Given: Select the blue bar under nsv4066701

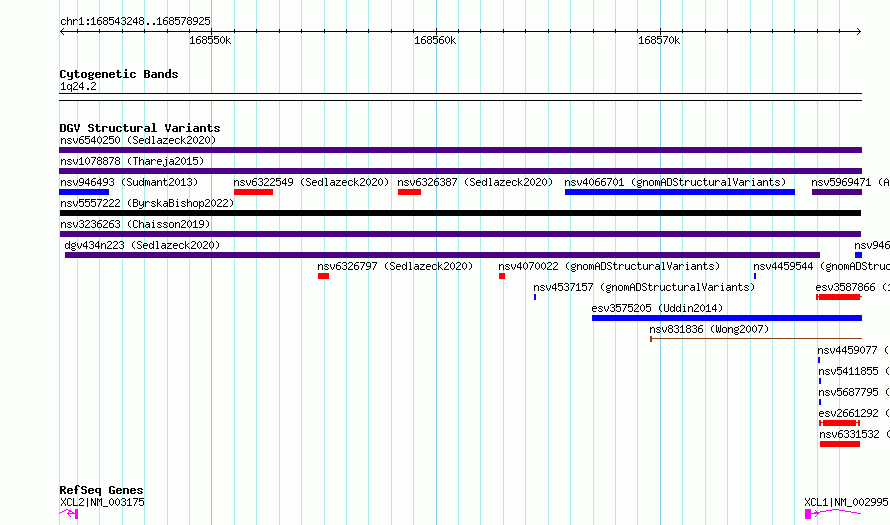Looking at the screenshot, I should pyautogui.click(x=679, y=192).
